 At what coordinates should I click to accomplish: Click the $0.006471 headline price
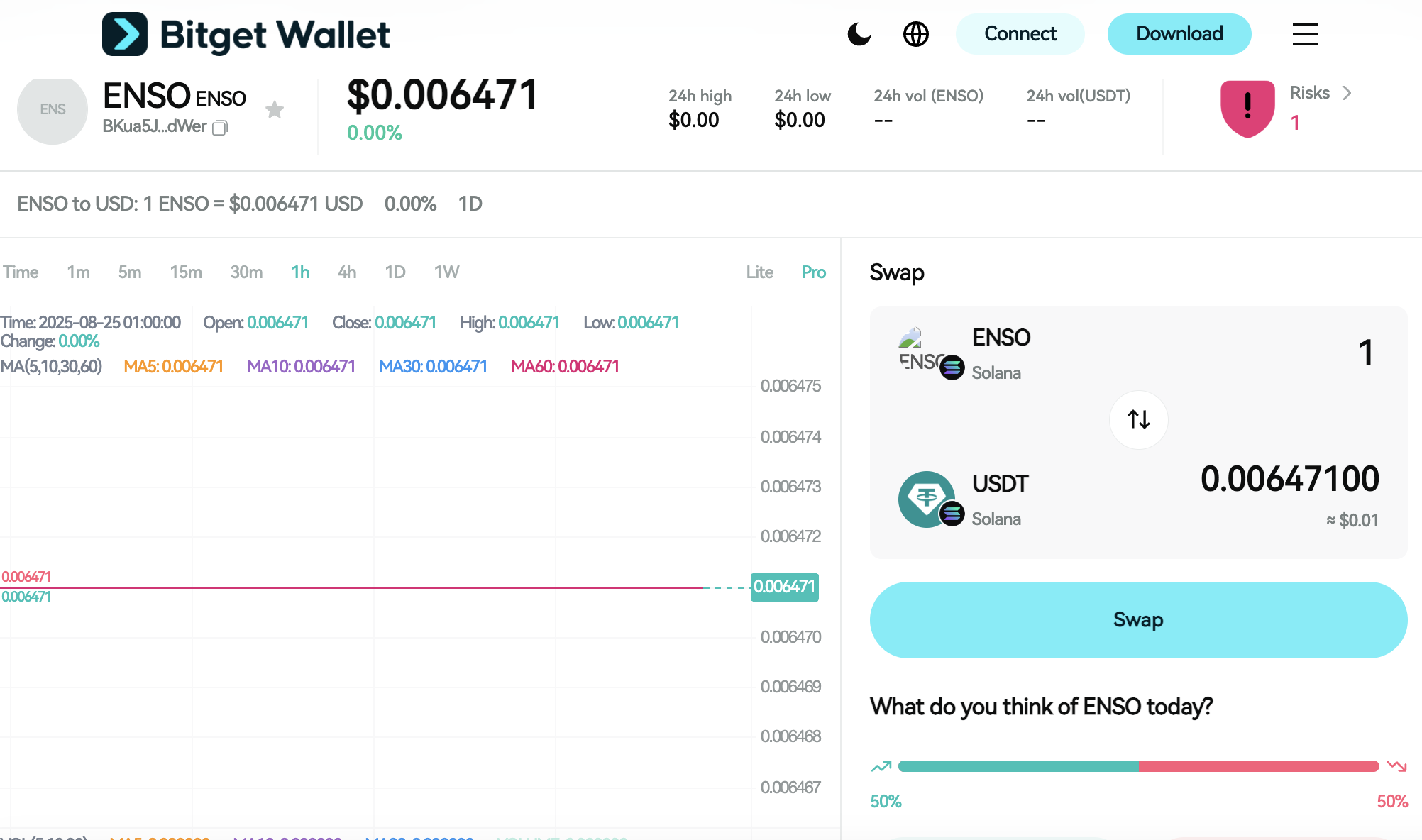(443, 95)
